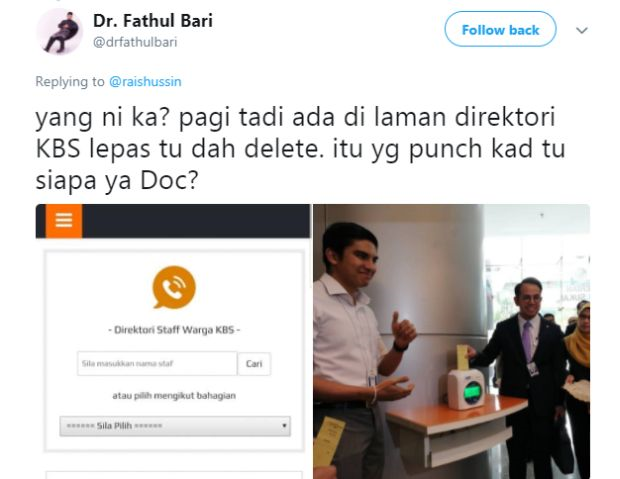Image resolution: width=620 pixels, height=479 pixels.
Task: Open the @raishussin mention link
Action: tap(145, 81)
